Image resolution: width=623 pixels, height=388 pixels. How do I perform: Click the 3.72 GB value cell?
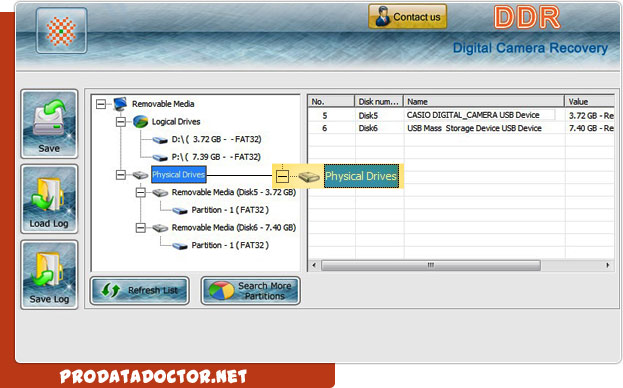tap(591, 116)
